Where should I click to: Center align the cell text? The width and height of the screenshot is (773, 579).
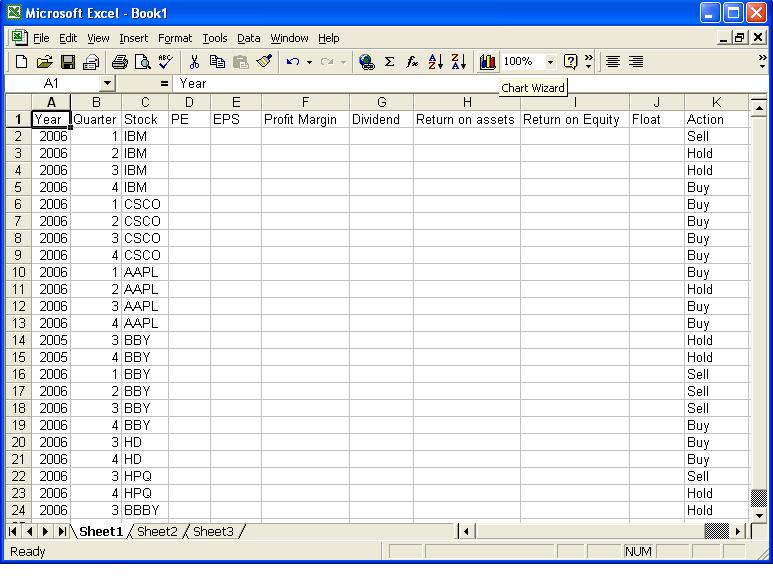tap(613, 62)
